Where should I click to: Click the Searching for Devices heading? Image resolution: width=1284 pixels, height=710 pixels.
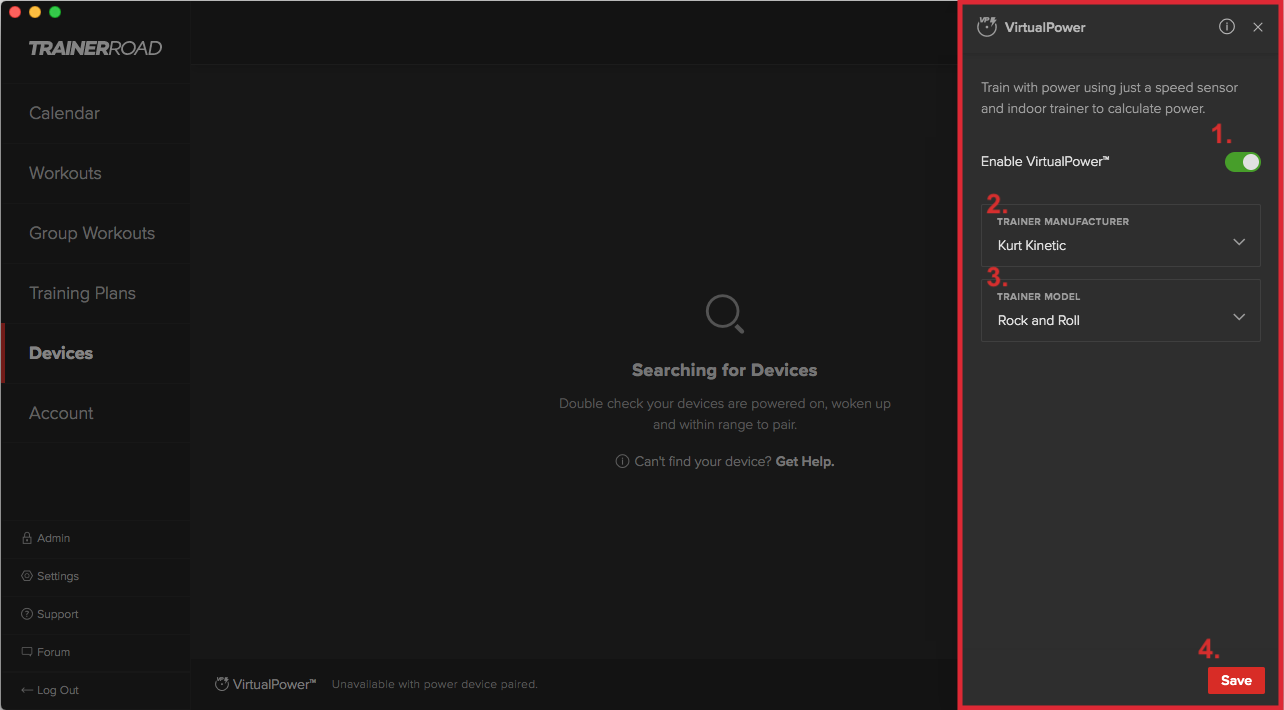(724, 370)
